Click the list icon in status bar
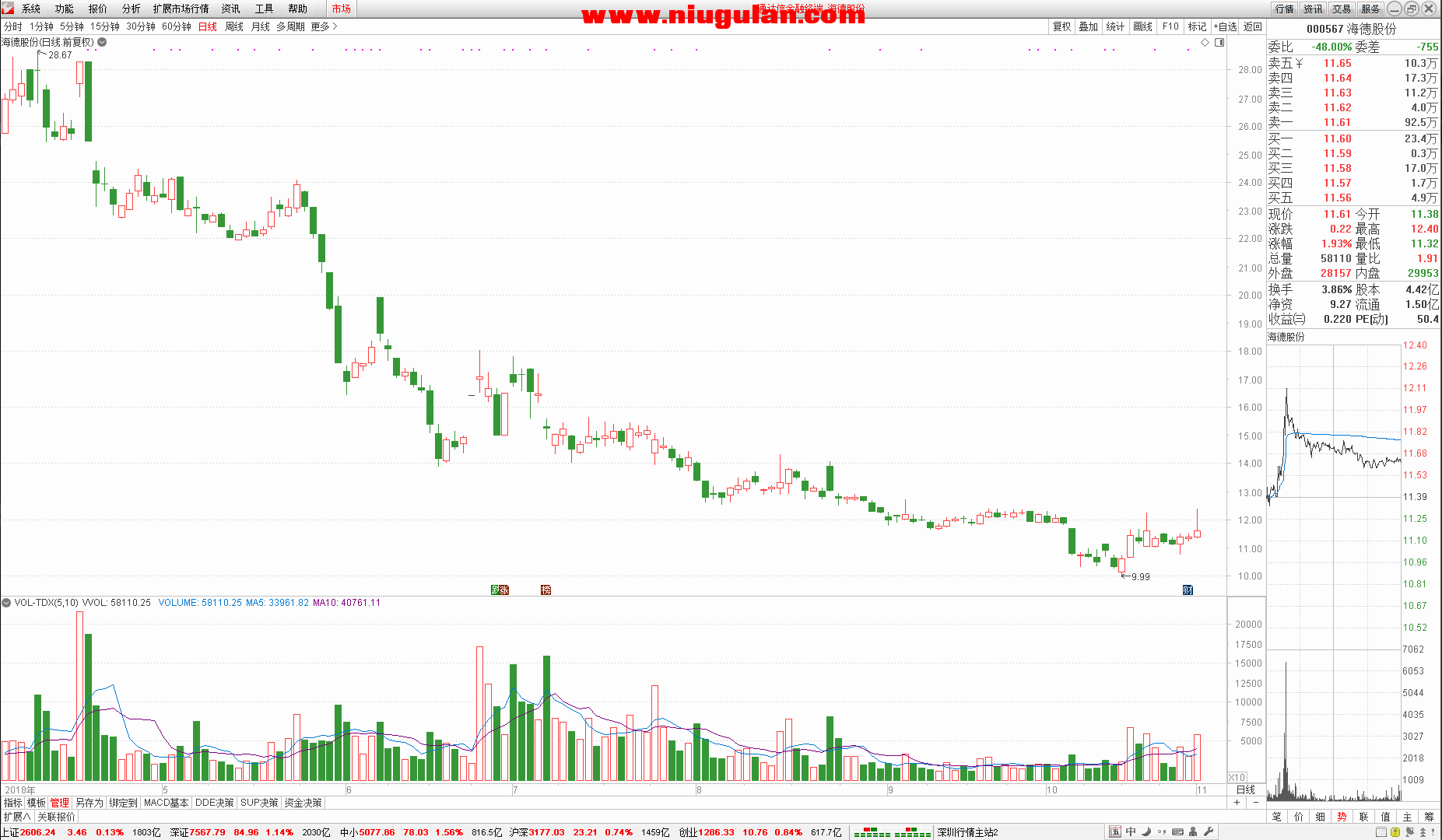The image size is (1442, 840). point(1381,831)
